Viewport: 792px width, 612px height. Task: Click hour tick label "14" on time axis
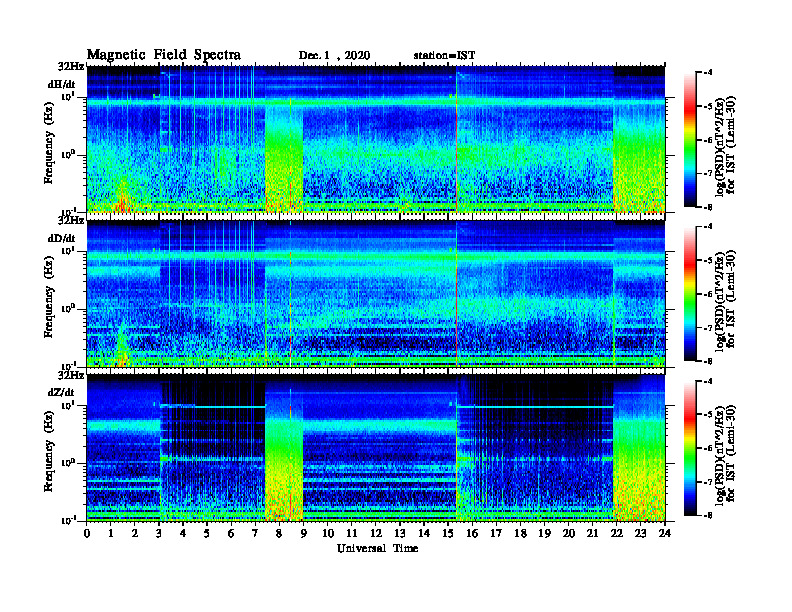coord(424,533)
